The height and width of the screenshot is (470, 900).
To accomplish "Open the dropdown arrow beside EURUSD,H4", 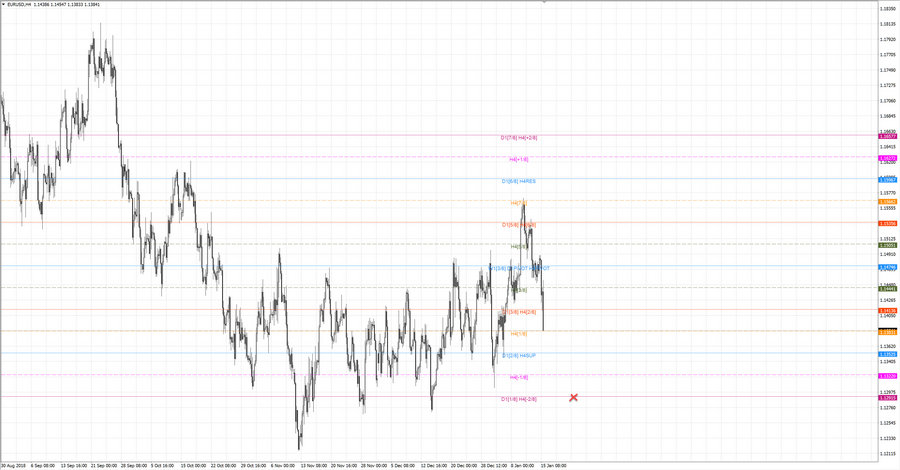I will click(x=3, y=5).
